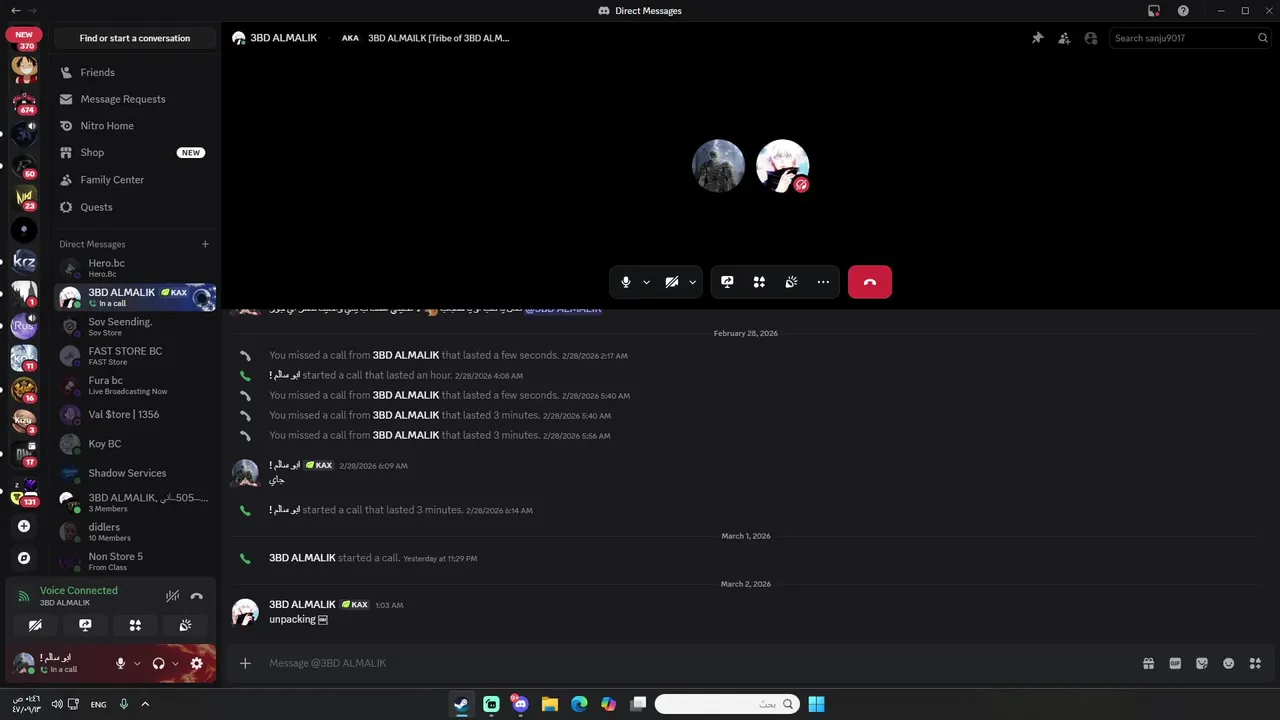Image resolution: width=1280 pixels, height=720 pixels.
Task: Hang up with the red disconnect button
Action: point(870,282)
